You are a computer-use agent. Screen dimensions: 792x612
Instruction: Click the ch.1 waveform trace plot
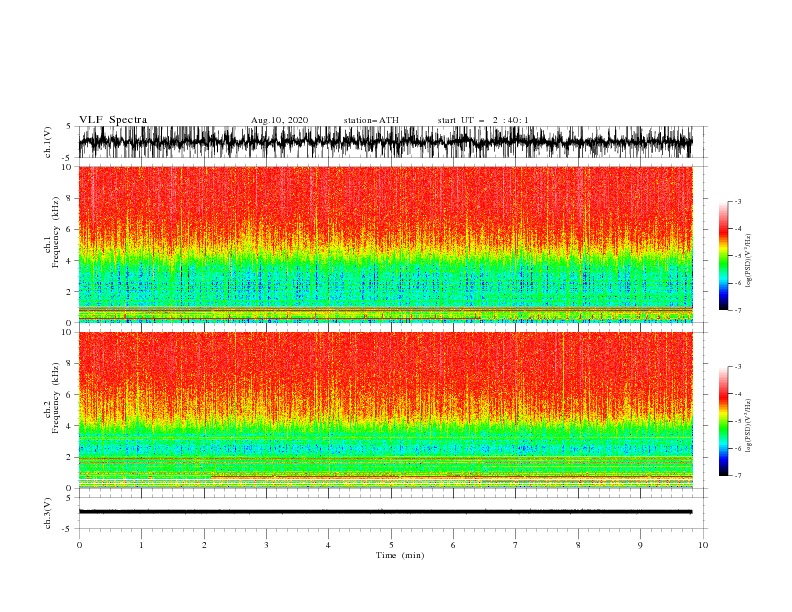[385, 142]
